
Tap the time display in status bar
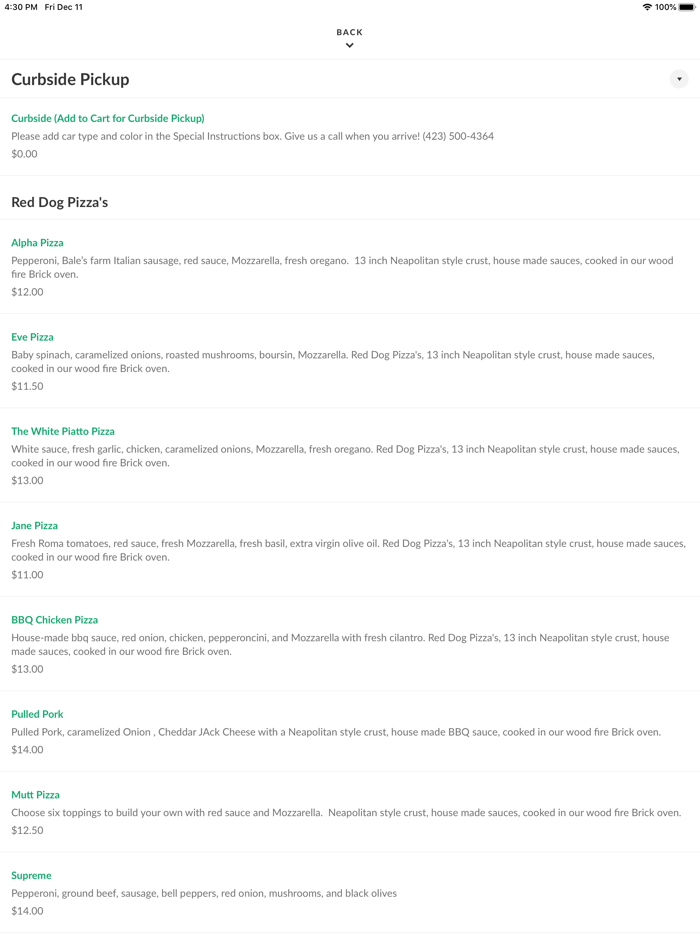pos(21,7)
